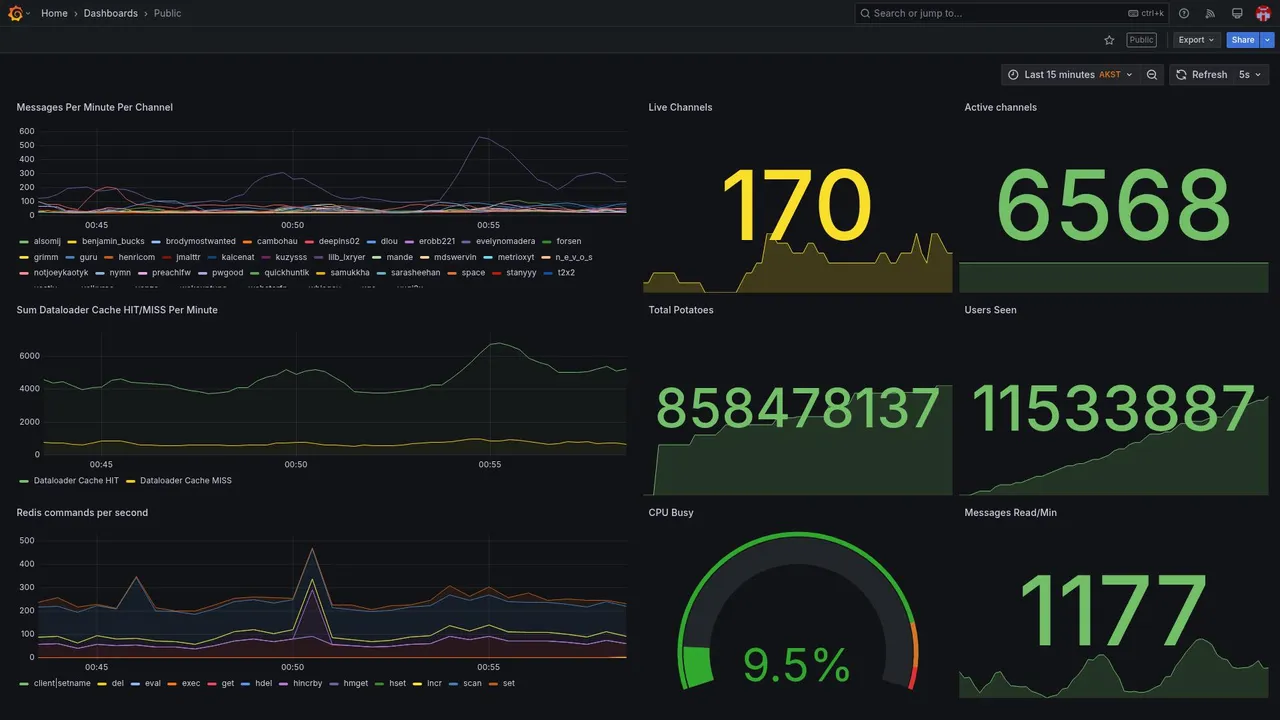Click the zoom out time range icon

[1152, 75]
